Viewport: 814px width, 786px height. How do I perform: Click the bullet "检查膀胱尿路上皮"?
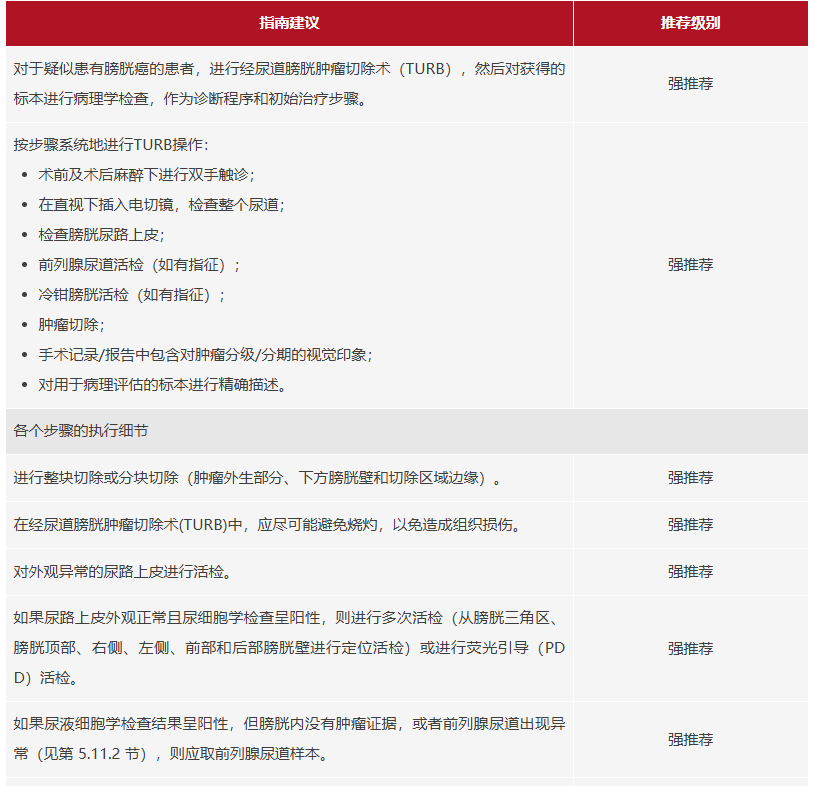101,234
